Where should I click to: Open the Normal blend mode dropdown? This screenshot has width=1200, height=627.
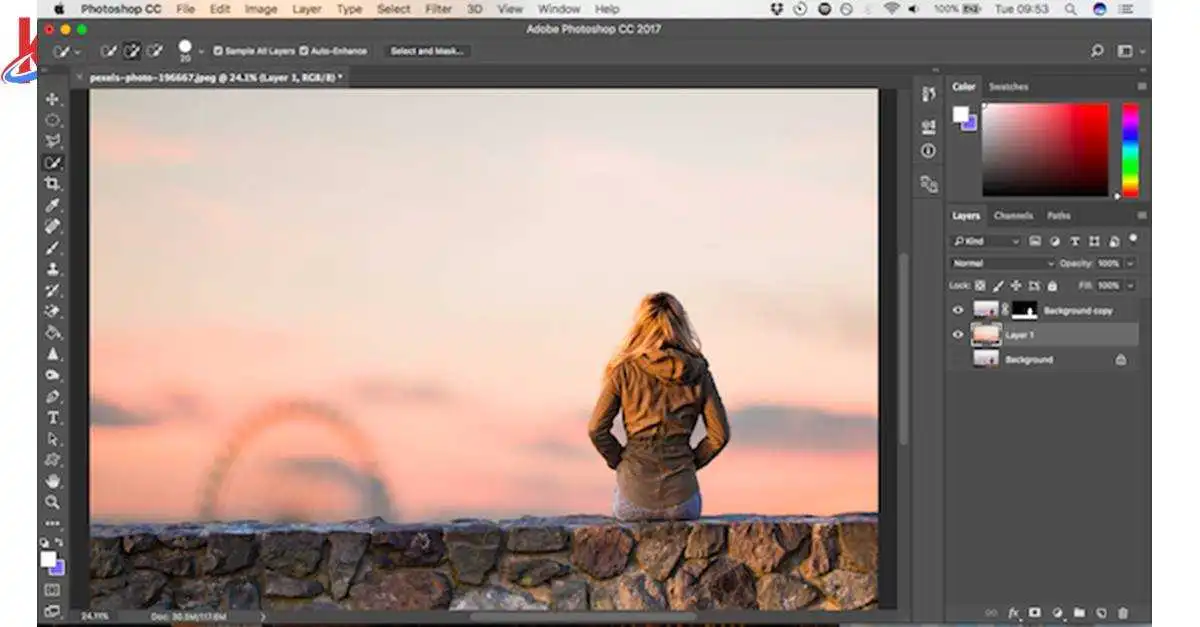click(1002, 263)
